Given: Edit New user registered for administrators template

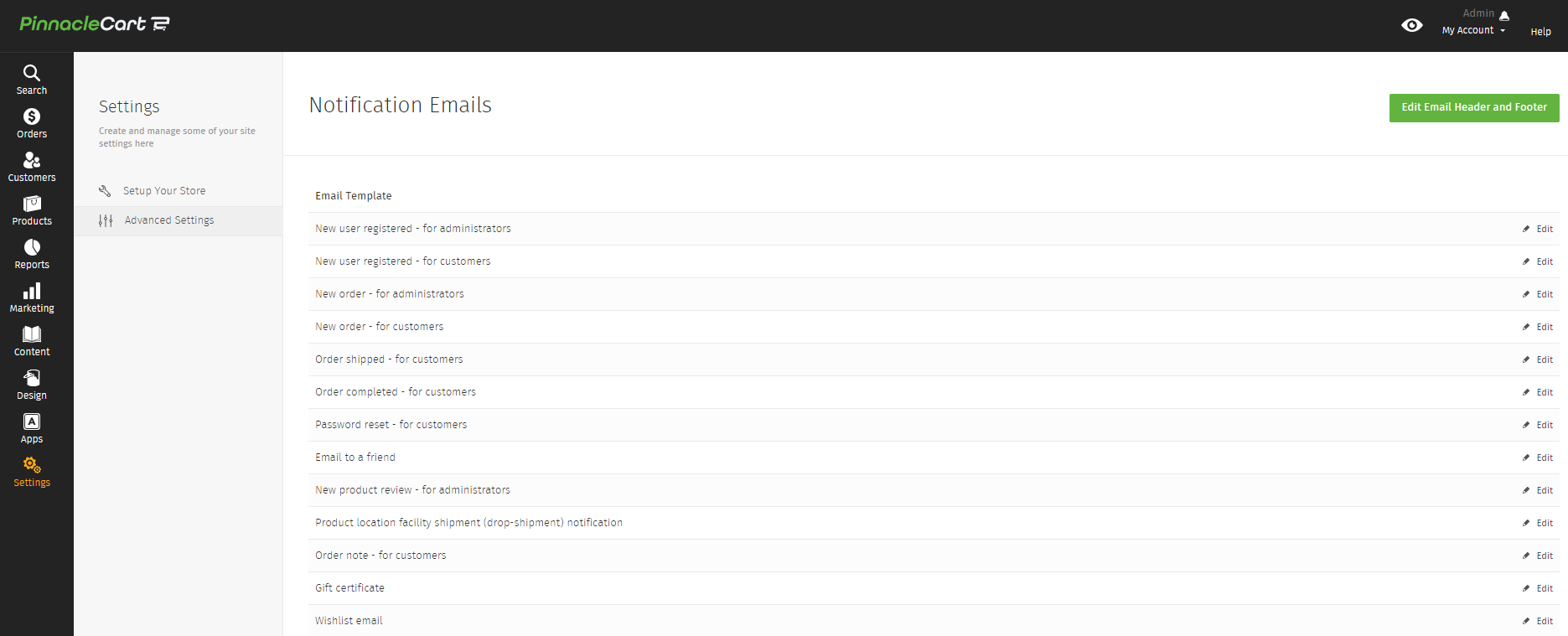Looking at the screenshot, I should pyautogui.click(x=1538, y=229).
